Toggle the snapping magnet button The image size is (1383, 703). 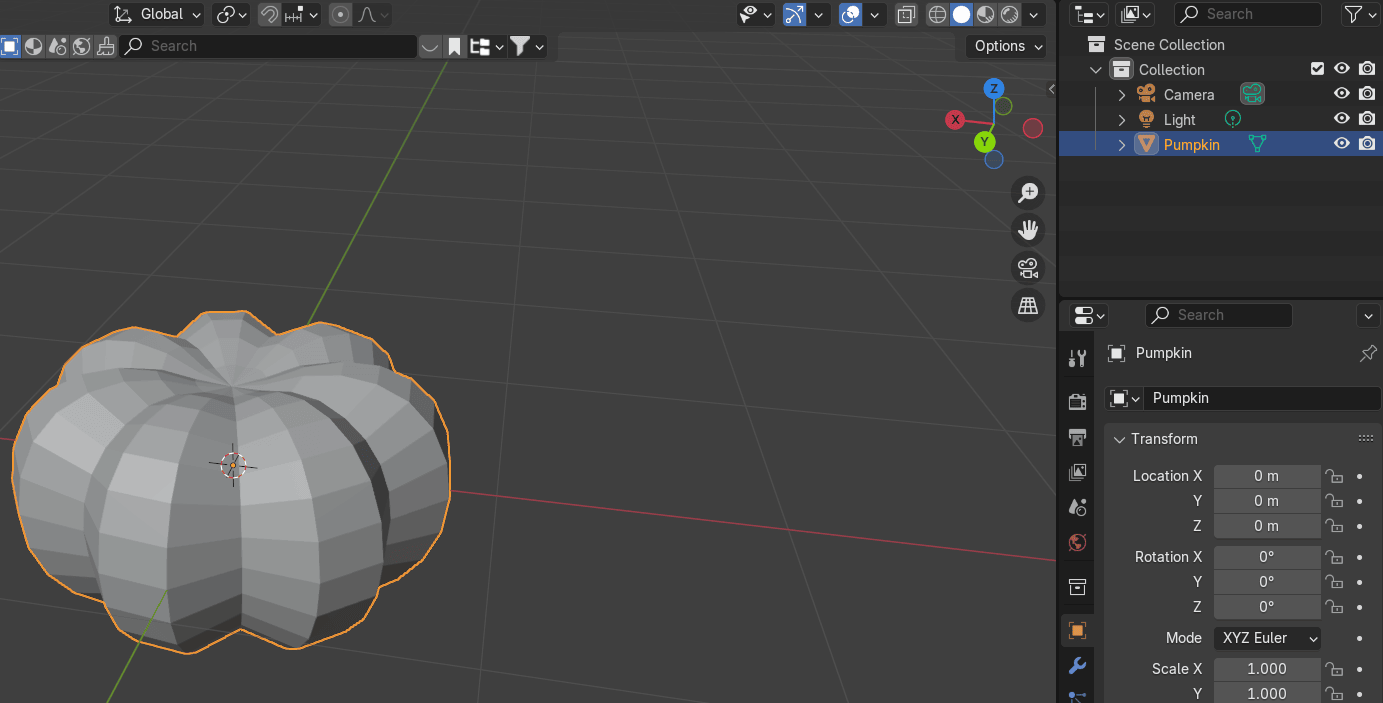pyautogui.click(x=269, y=14)
